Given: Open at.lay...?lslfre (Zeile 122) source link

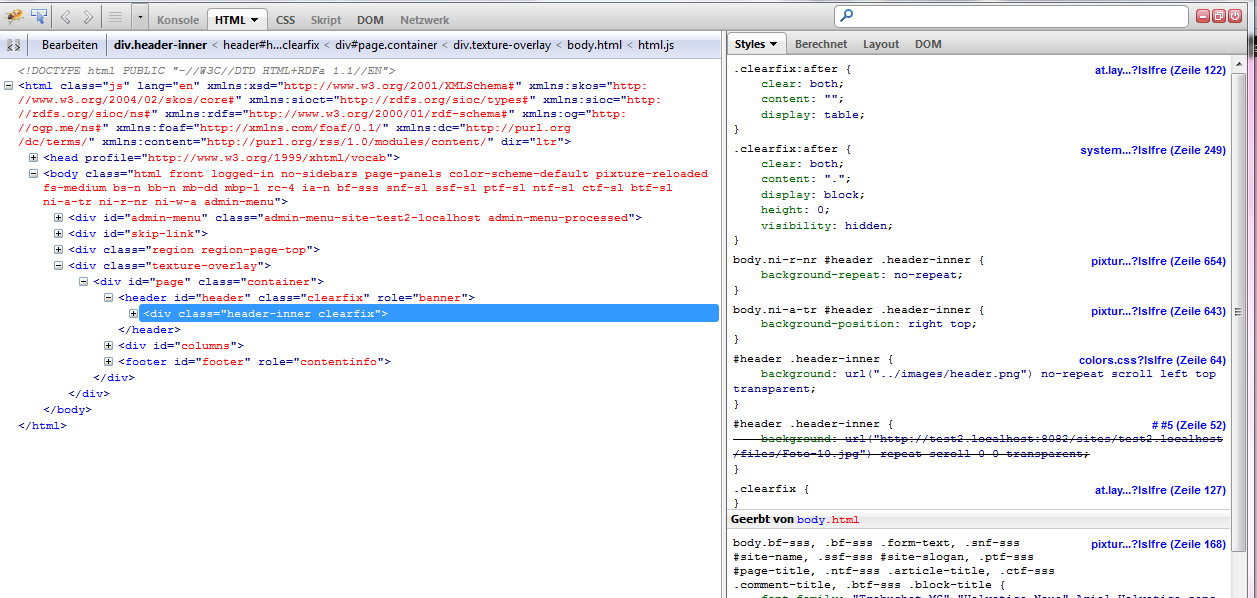Looking at the screenshot, I should 1160,70.
